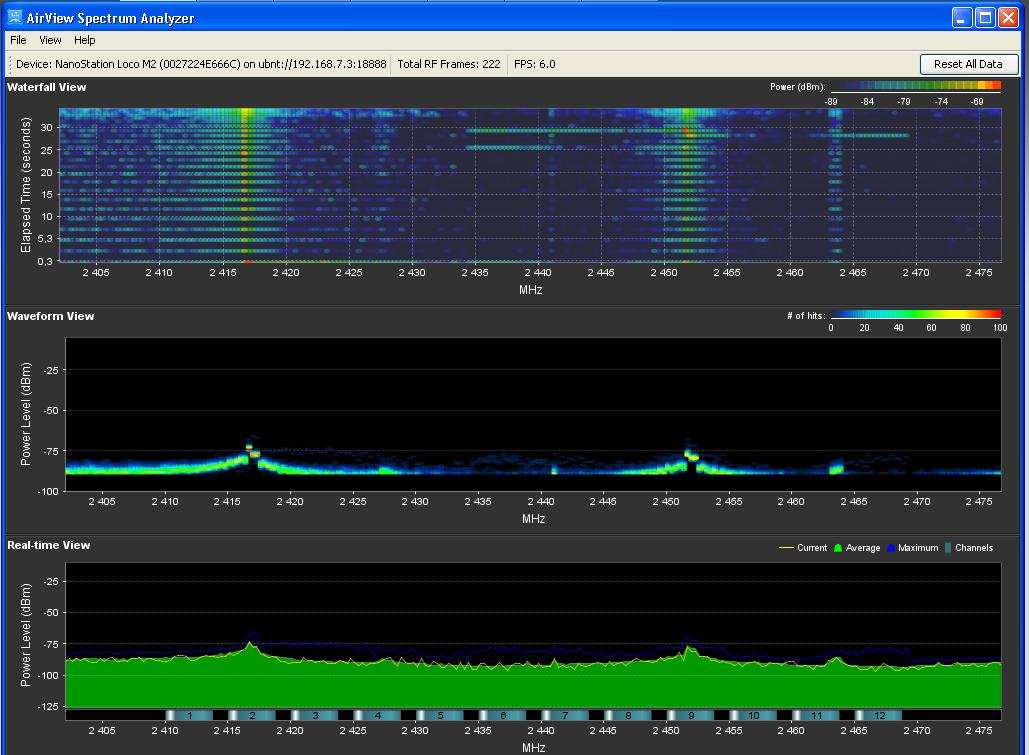Click the Device info toolbar label
This screenshot has height=755, width=1029.
201,64
